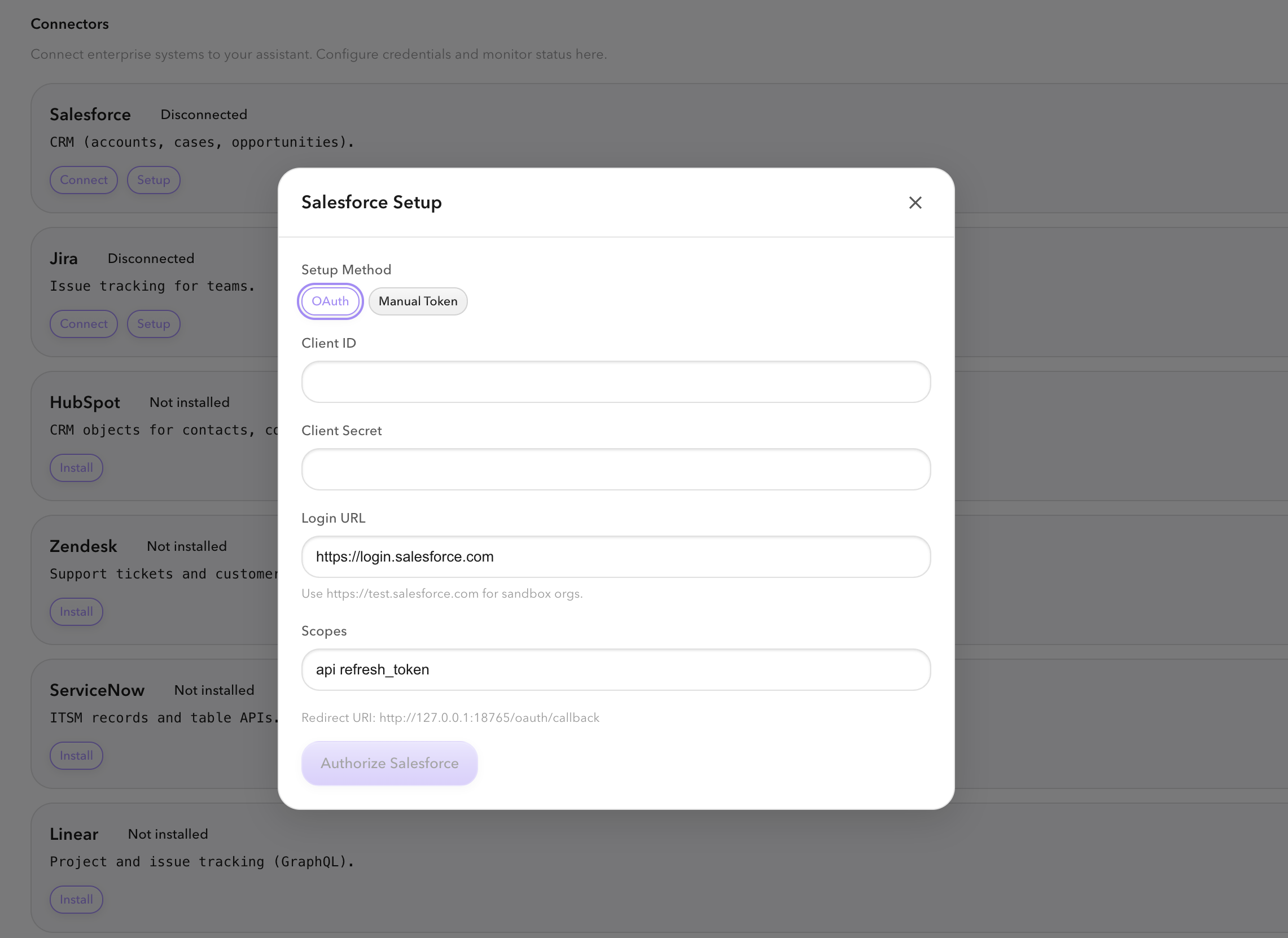Viewport: 1288px width, 938px height.
Task: Install the HubSpot connector
Action: 76,468
